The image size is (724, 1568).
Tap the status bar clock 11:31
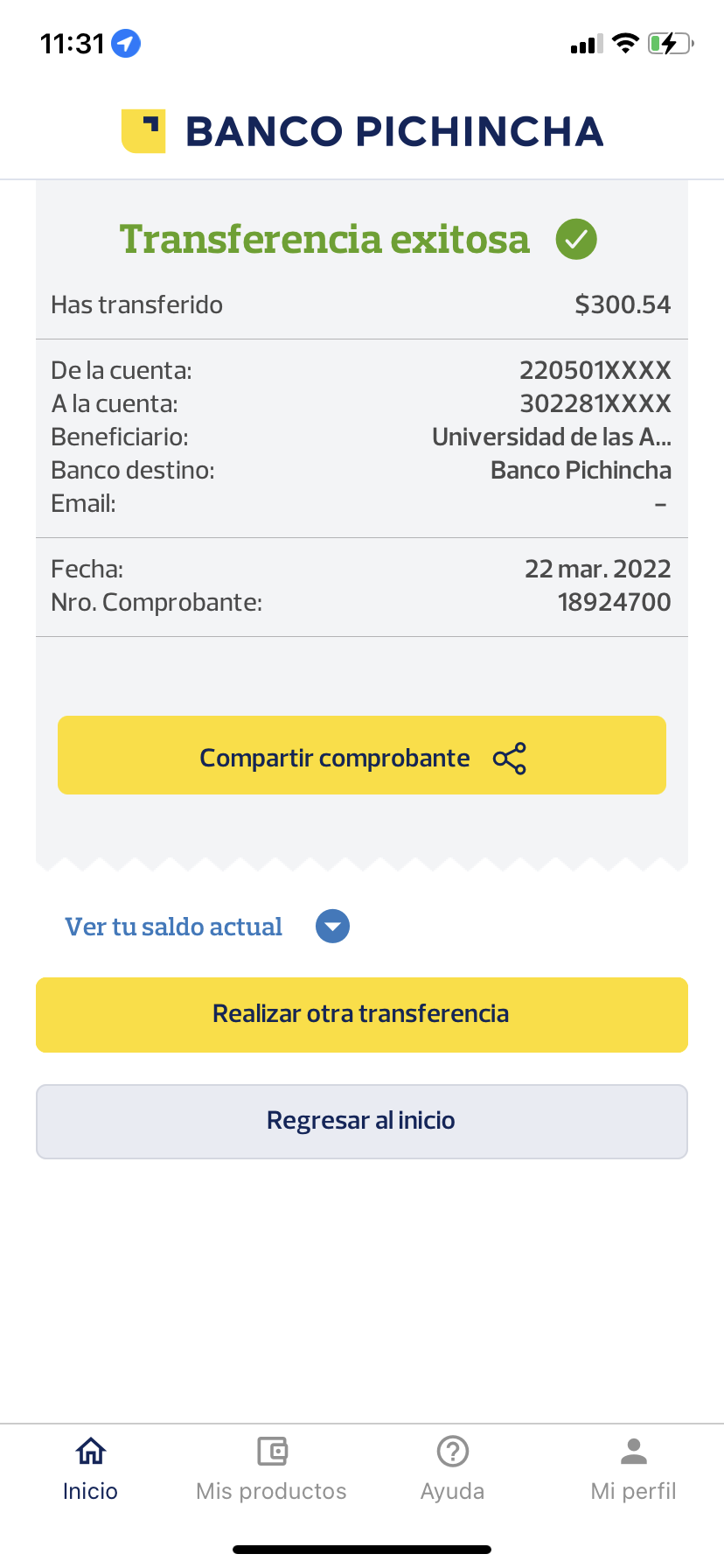pos(73,43)
